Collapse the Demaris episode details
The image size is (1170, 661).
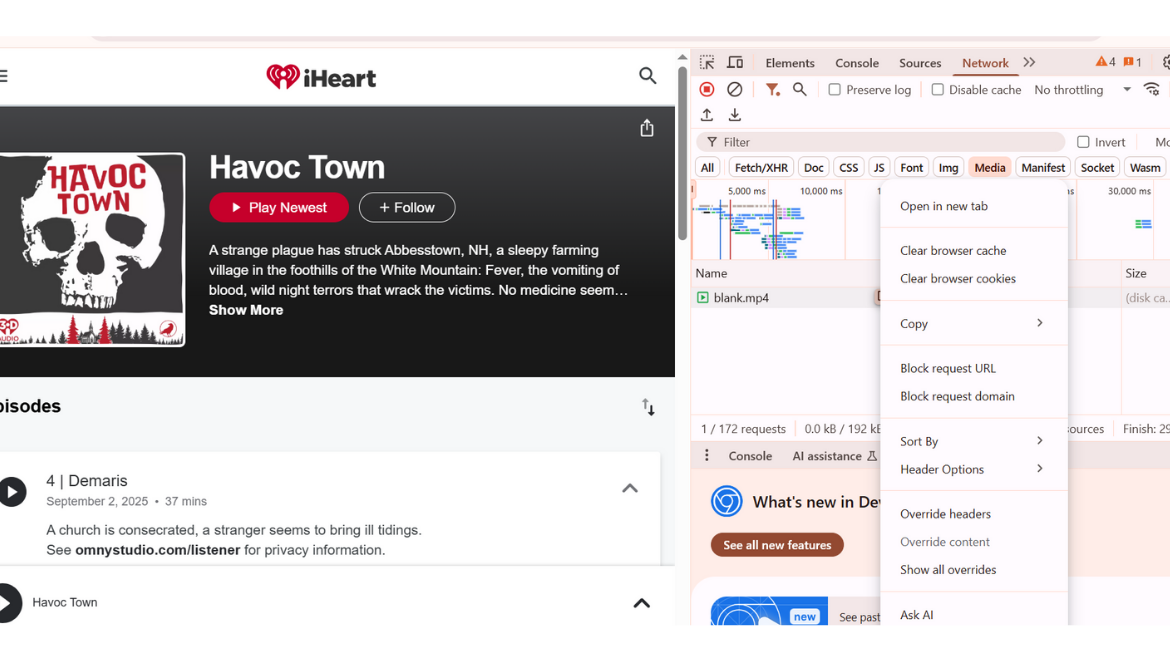click(631, 489)
